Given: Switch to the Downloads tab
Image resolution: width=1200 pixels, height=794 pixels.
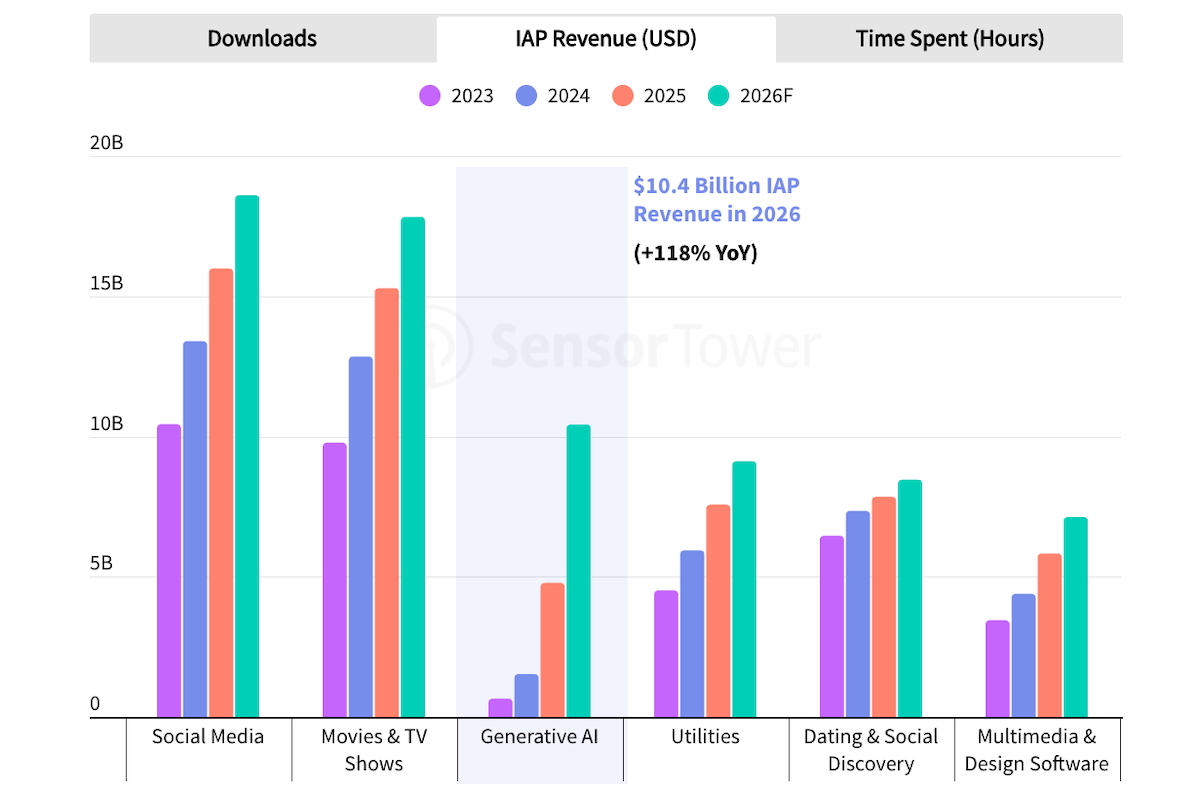Looking at the screenshot, I should pyautogui.click(x=262, y=39).
